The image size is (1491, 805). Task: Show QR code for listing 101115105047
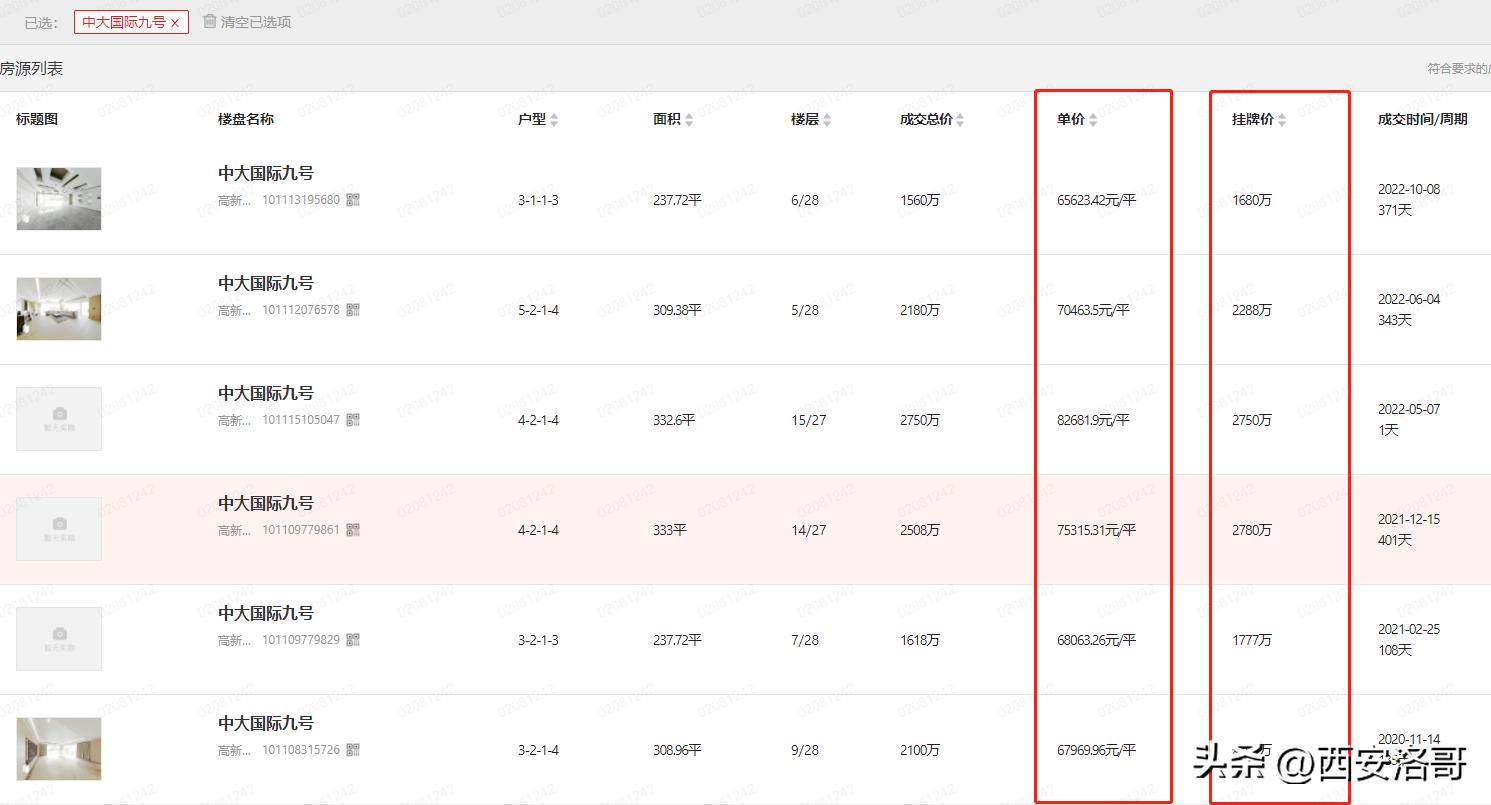353,420
